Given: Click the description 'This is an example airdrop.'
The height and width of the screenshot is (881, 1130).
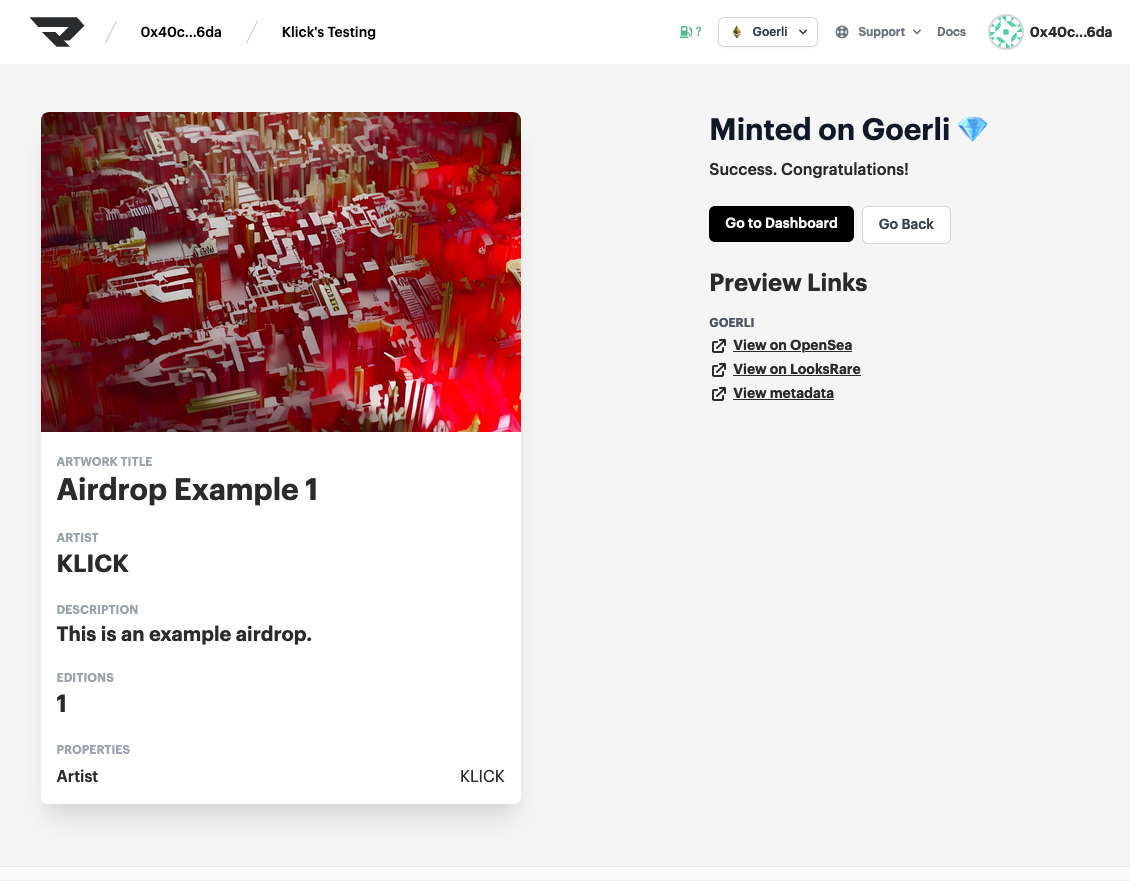Looking at the screenshot, I should tap(184, 634).
